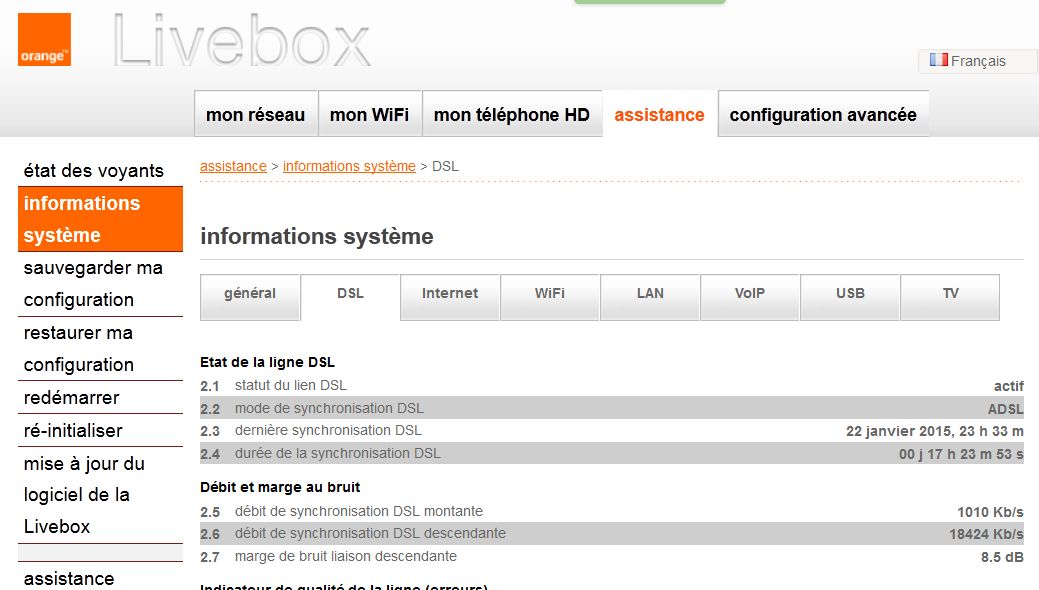This screenshot has height=590, width=1039.
Task: Switch to the général tab
Action: 250,294
